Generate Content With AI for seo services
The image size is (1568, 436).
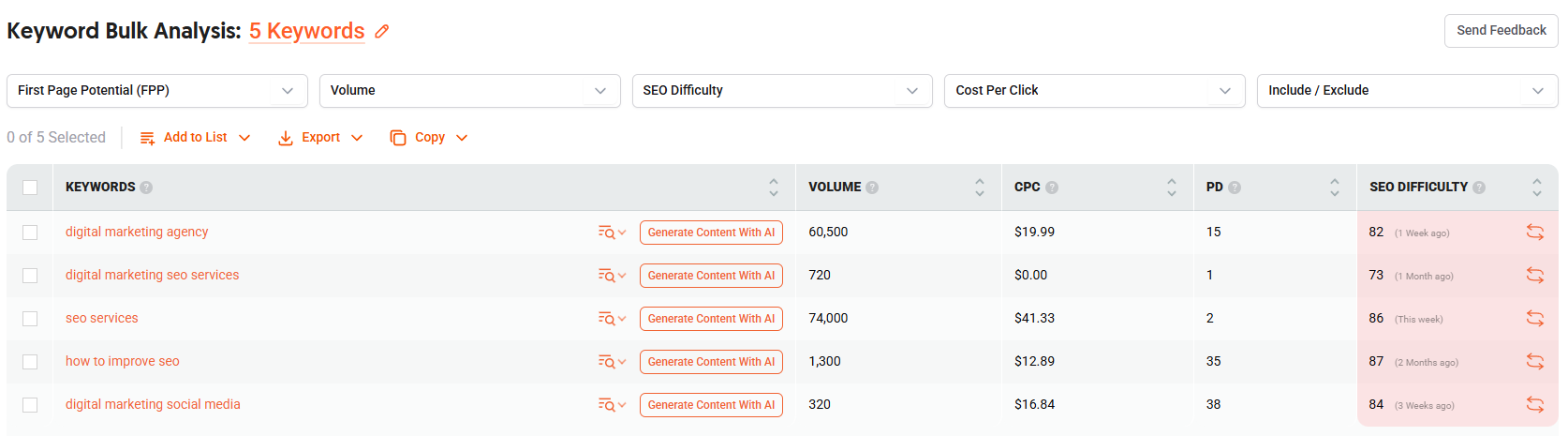click(x=711, y=319)
